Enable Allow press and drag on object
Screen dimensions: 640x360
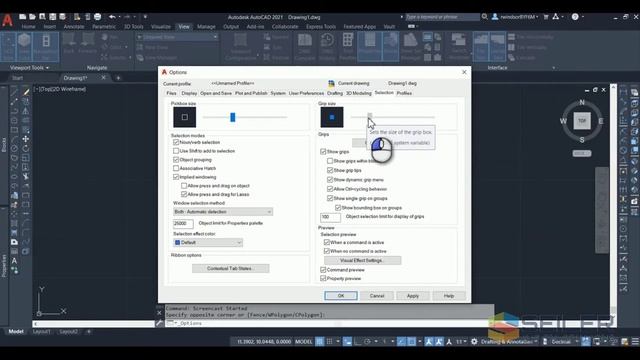click(184, 186)
